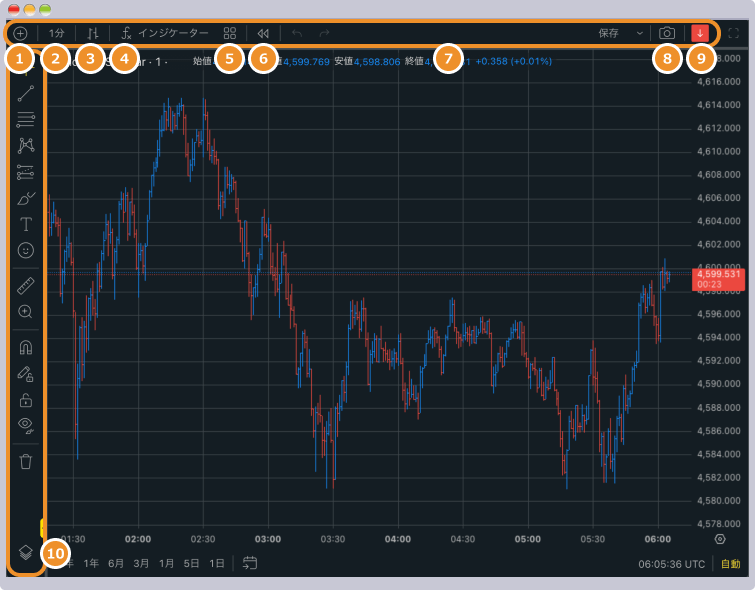Viewport: 755px width, 590px height.
Task: Toggle magnet mode
Action: point(26,347)
